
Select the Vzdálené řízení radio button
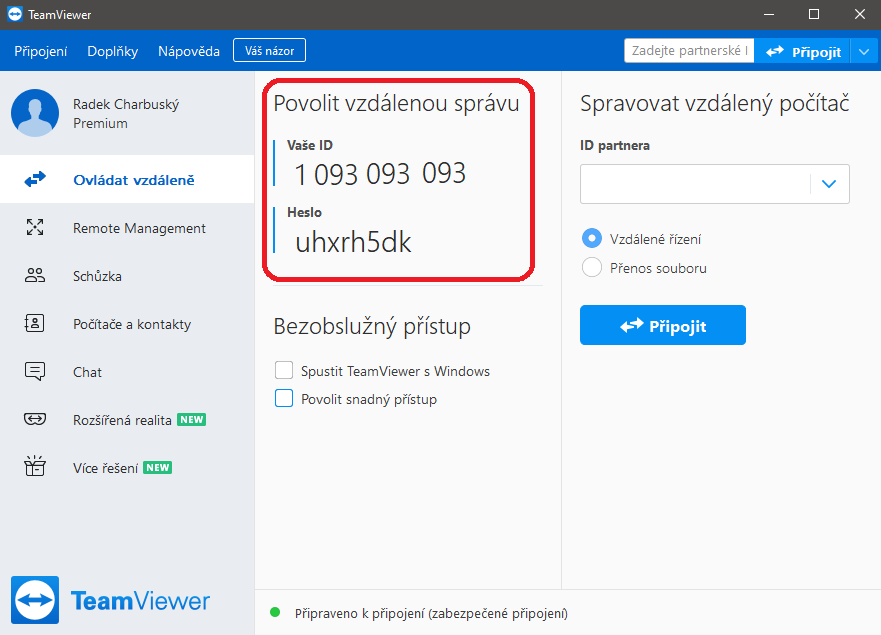pyautogui.click(x=592, y=239)
